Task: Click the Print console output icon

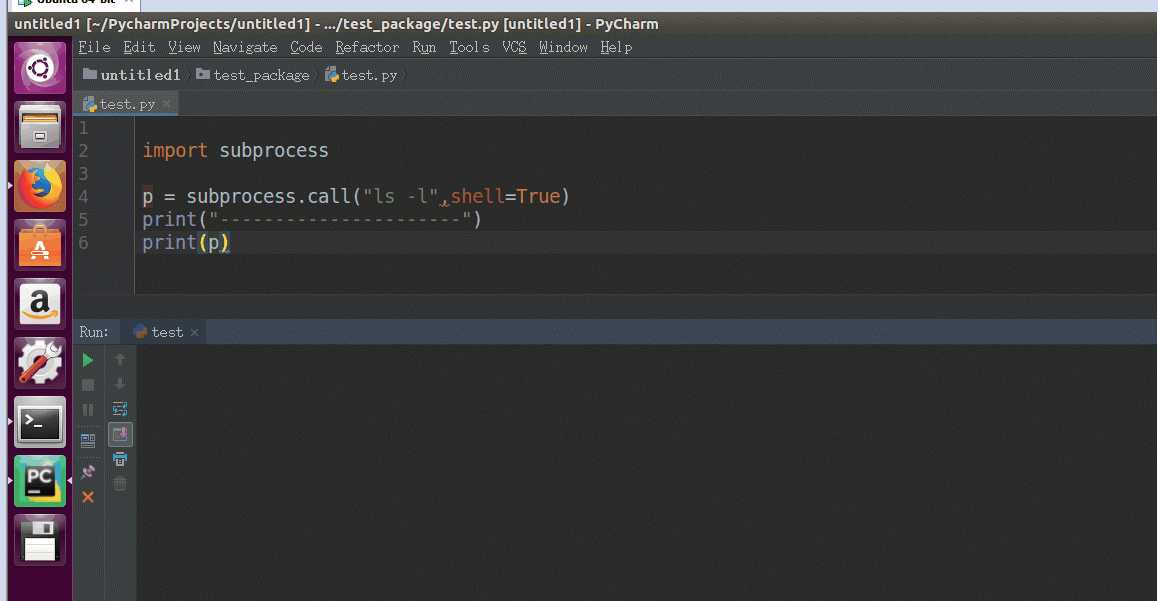Action: coord(120,459)
